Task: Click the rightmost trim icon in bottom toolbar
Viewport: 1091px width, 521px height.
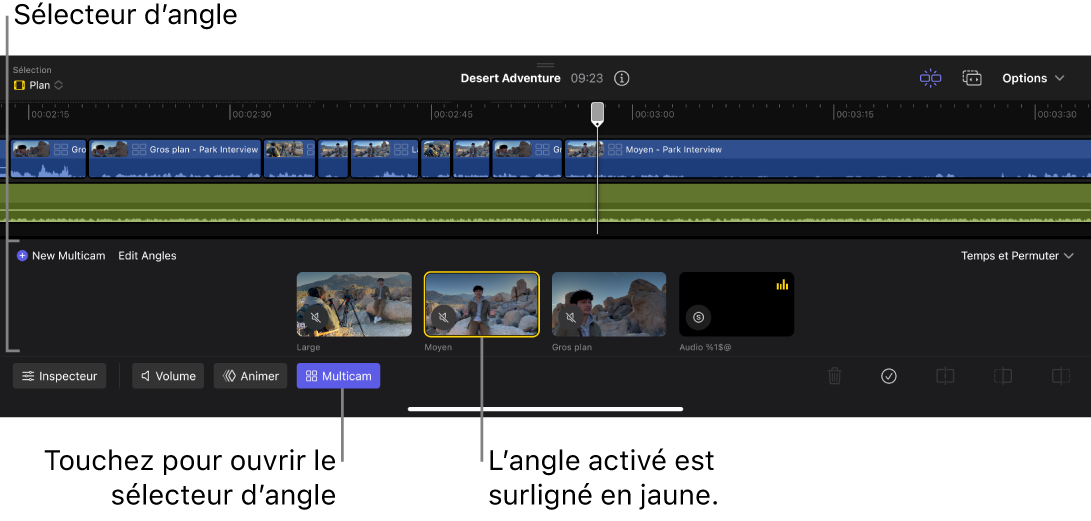Action: [x=1061, y=376]
